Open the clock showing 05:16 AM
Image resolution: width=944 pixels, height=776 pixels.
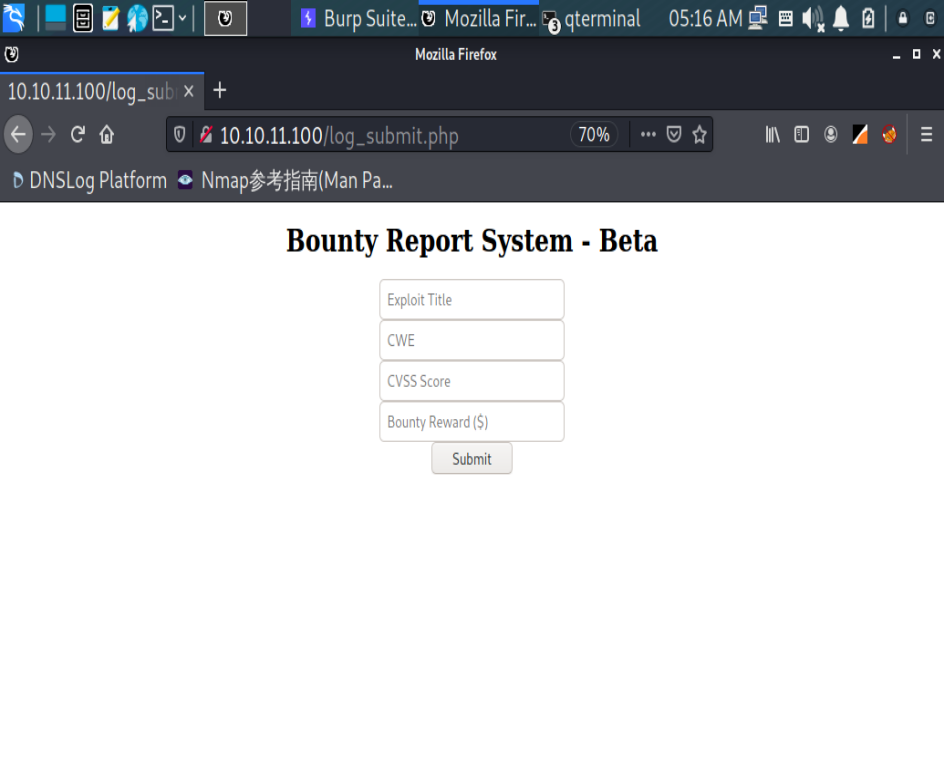(x=705, y=19)
